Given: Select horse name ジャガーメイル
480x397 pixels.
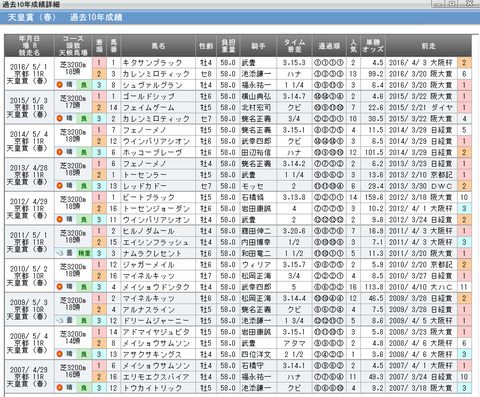Looking at the screenshot, I should click(x=149, y=265).
